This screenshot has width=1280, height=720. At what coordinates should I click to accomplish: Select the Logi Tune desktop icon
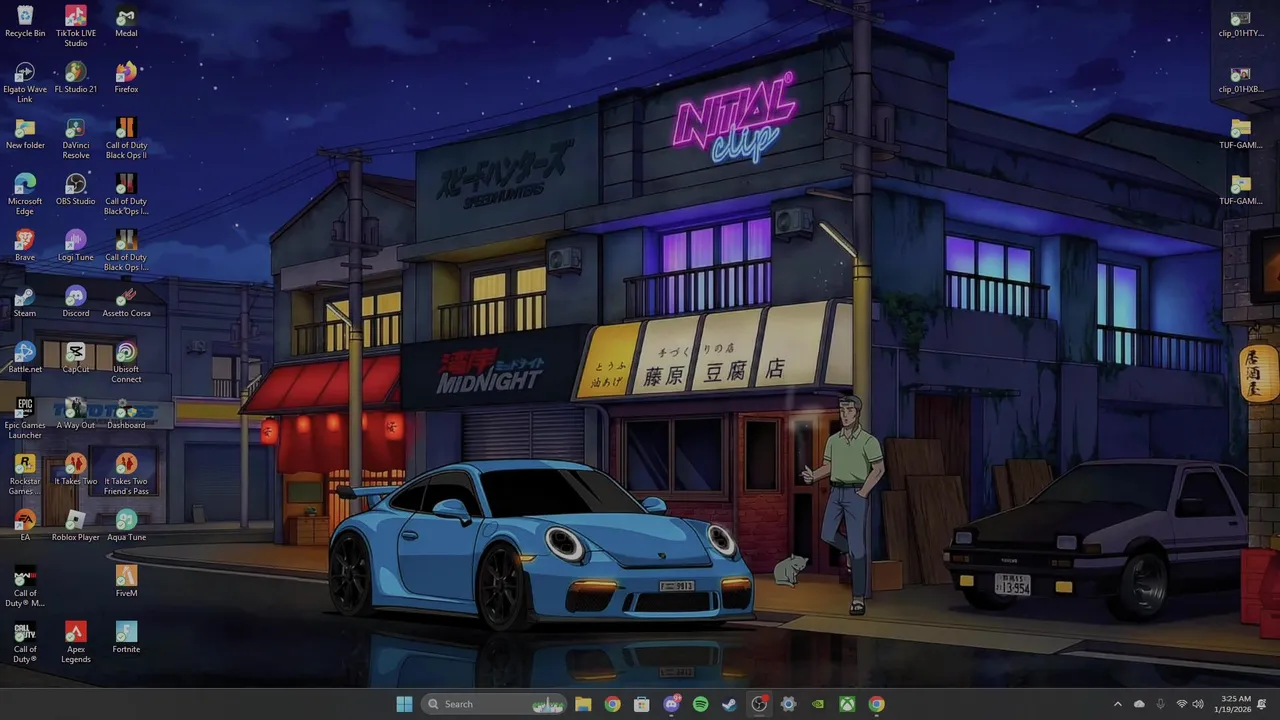coord(76,246)
